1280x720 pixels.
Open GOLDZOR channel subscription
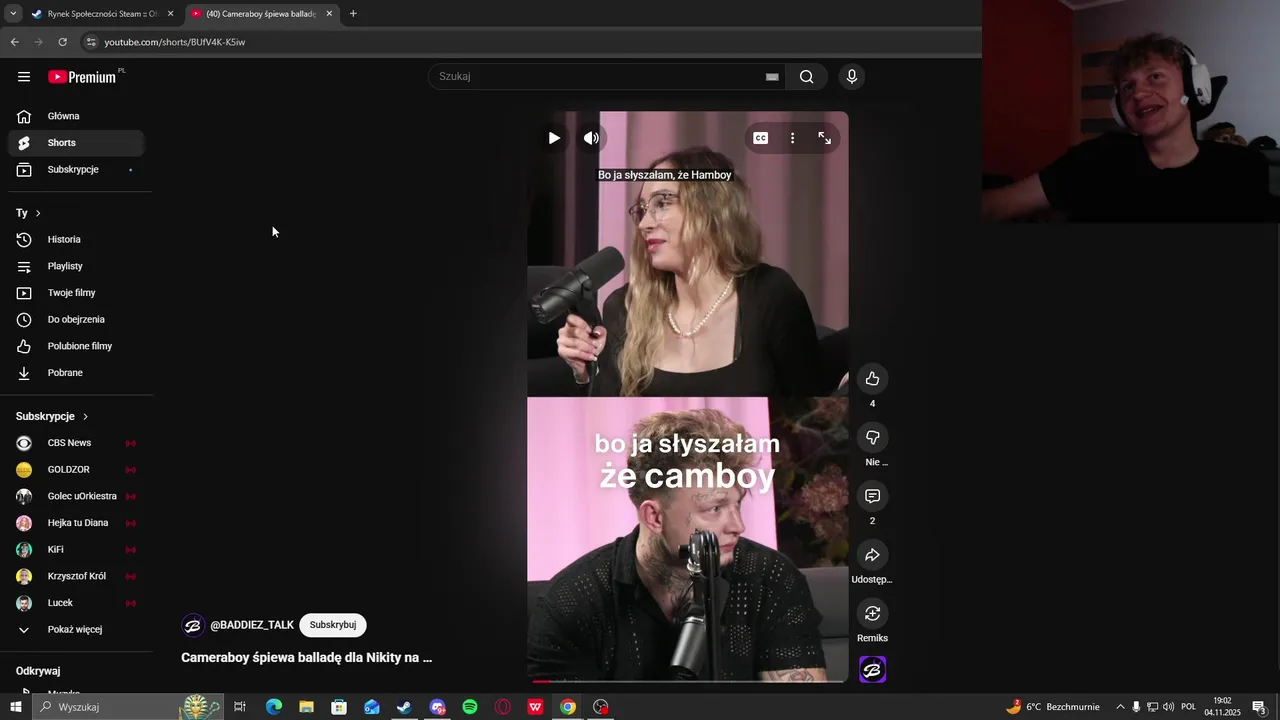click(x=76, y=470)
